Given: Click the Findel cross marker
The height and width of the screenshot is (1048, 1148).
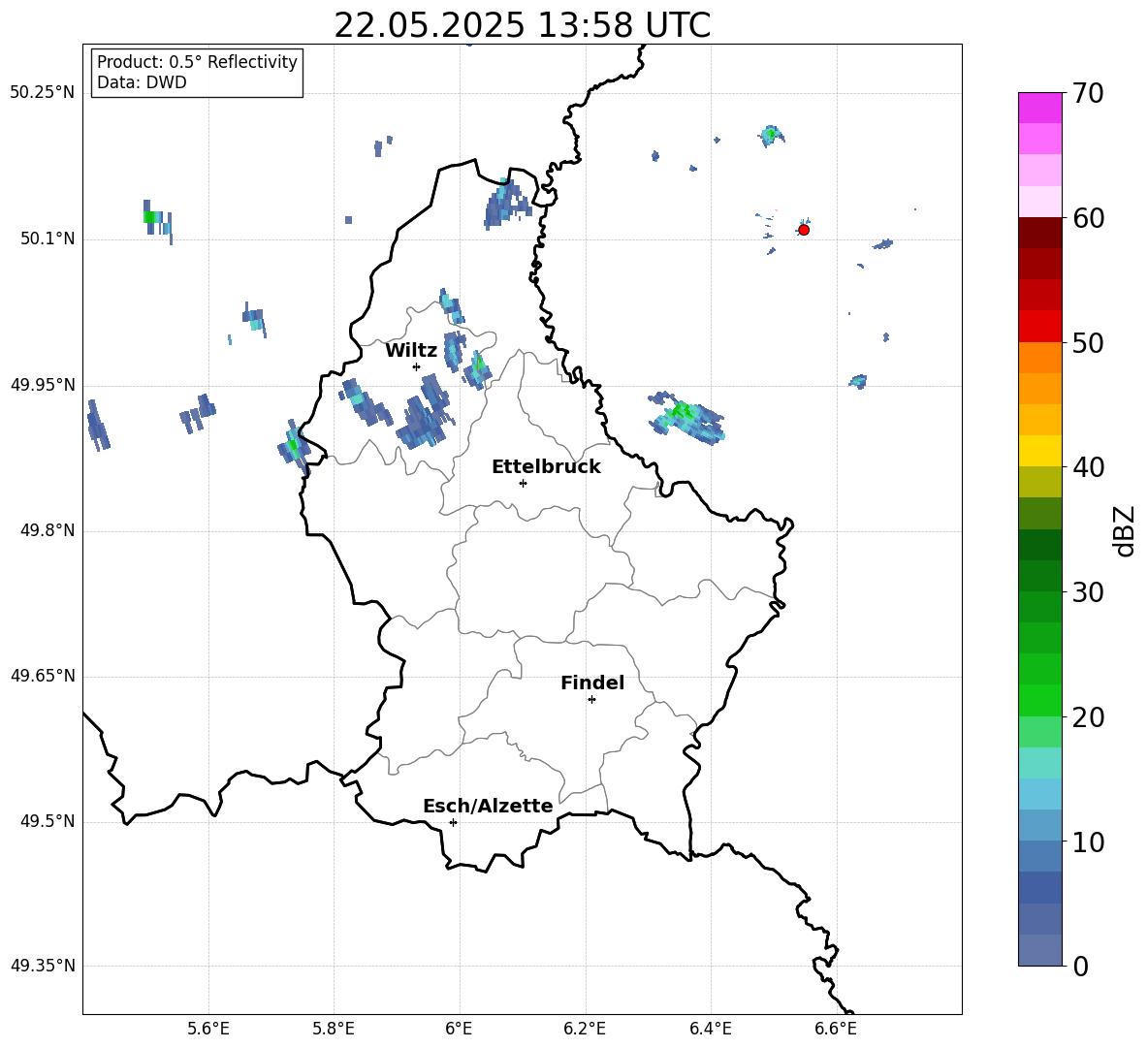Looking at the screenshot, I should [591, 700].
